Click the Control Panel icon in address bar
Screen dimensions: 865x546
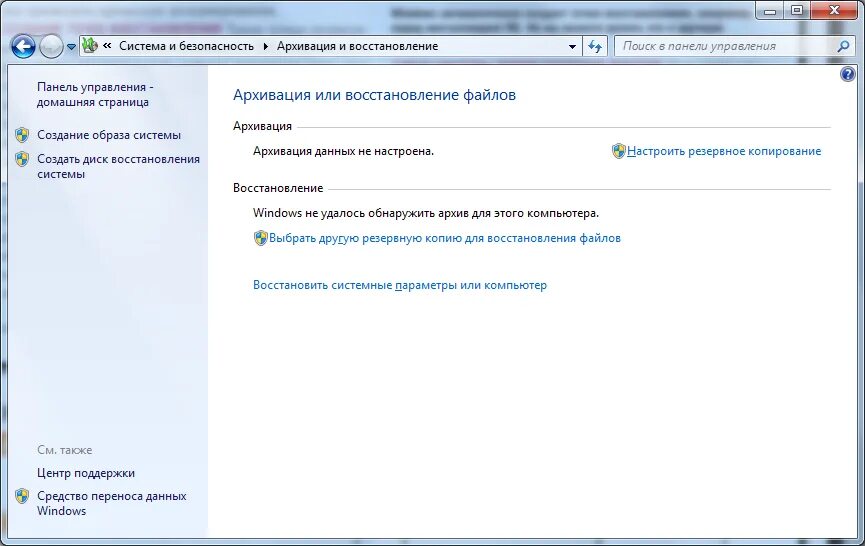[90, 46]
